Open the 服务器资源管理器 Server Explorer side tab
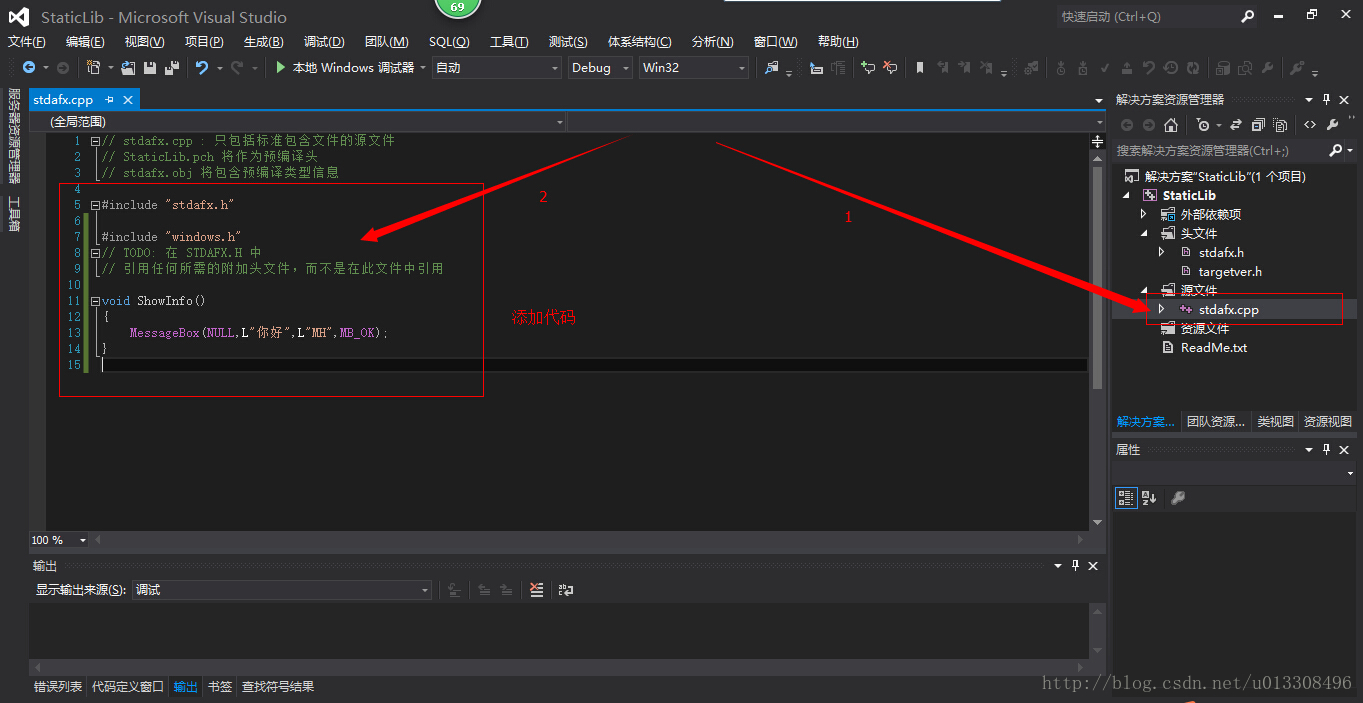The width and height of the screenshot is (1363, 703). point(14,136)
